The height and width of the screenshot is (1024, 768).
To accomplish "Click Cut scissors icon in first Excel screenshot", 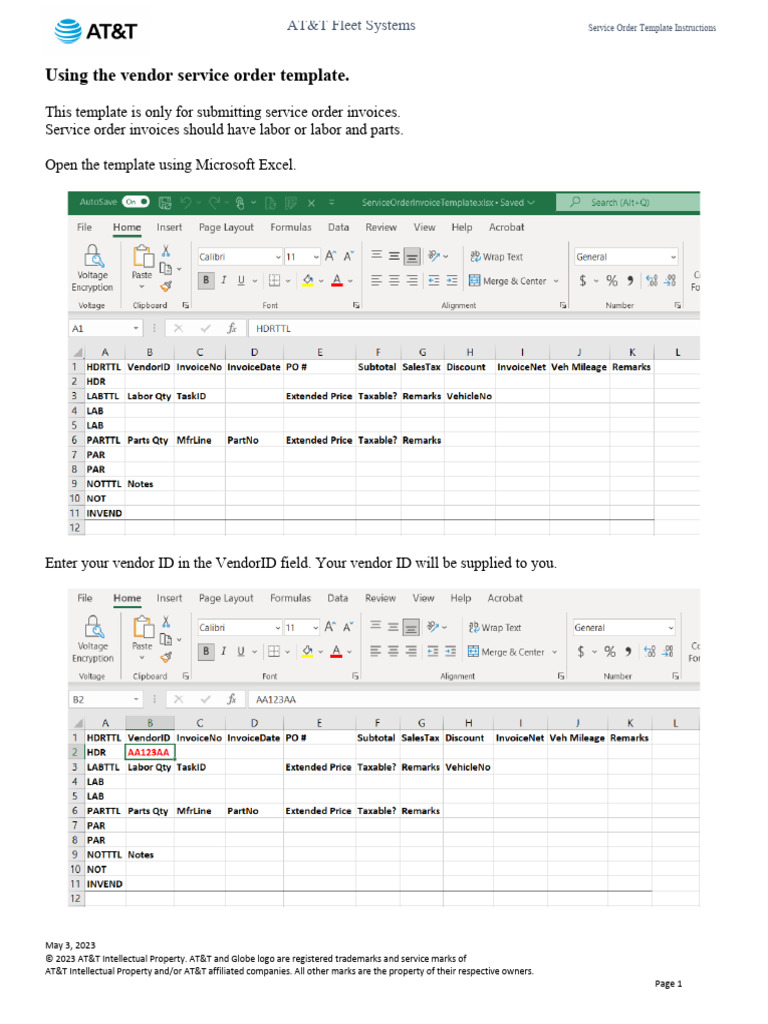I will click(x=166, y=251).
